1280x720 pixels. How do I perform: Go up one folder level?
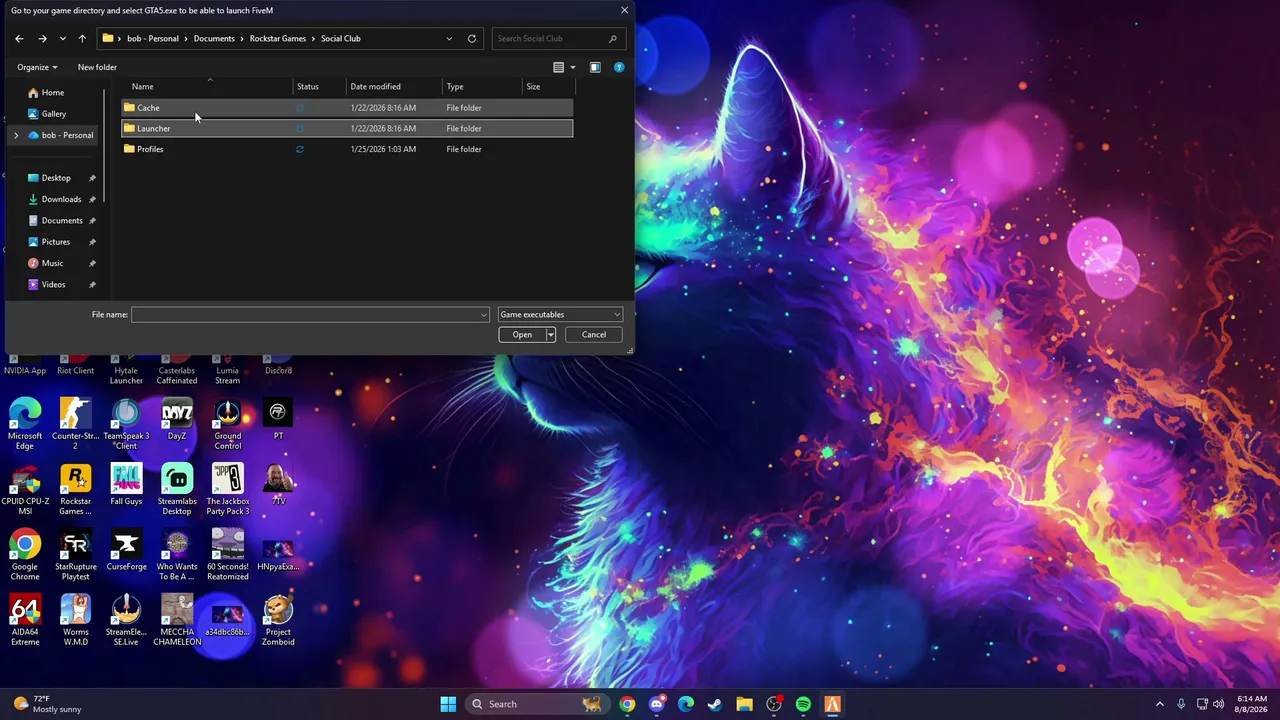(x=82, y=39)
